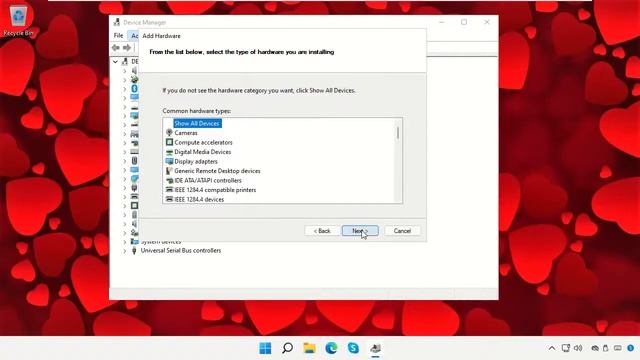This screenshot has height=360, width=640.
Task: Open the Action menu in Device Manager
Action: [134, 36]
